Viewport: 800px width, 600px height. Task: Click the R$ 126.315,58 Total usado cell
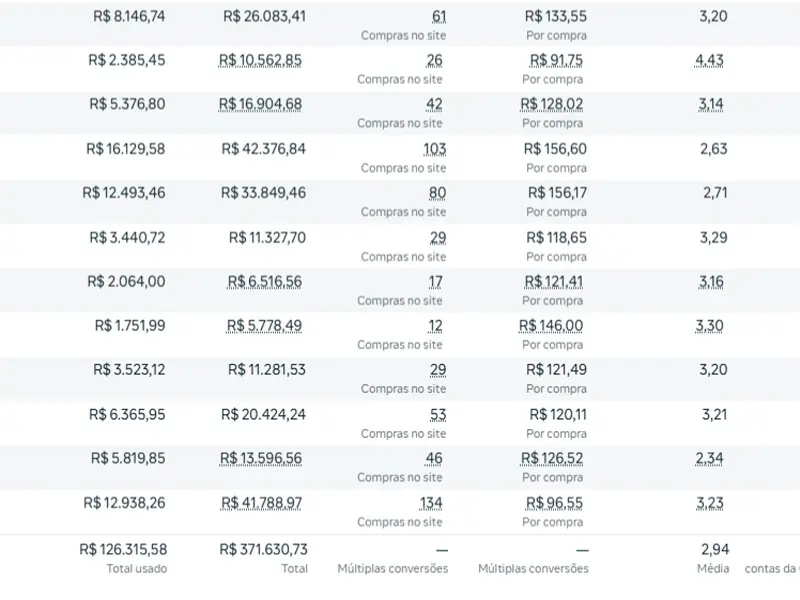tap(123, 549)
